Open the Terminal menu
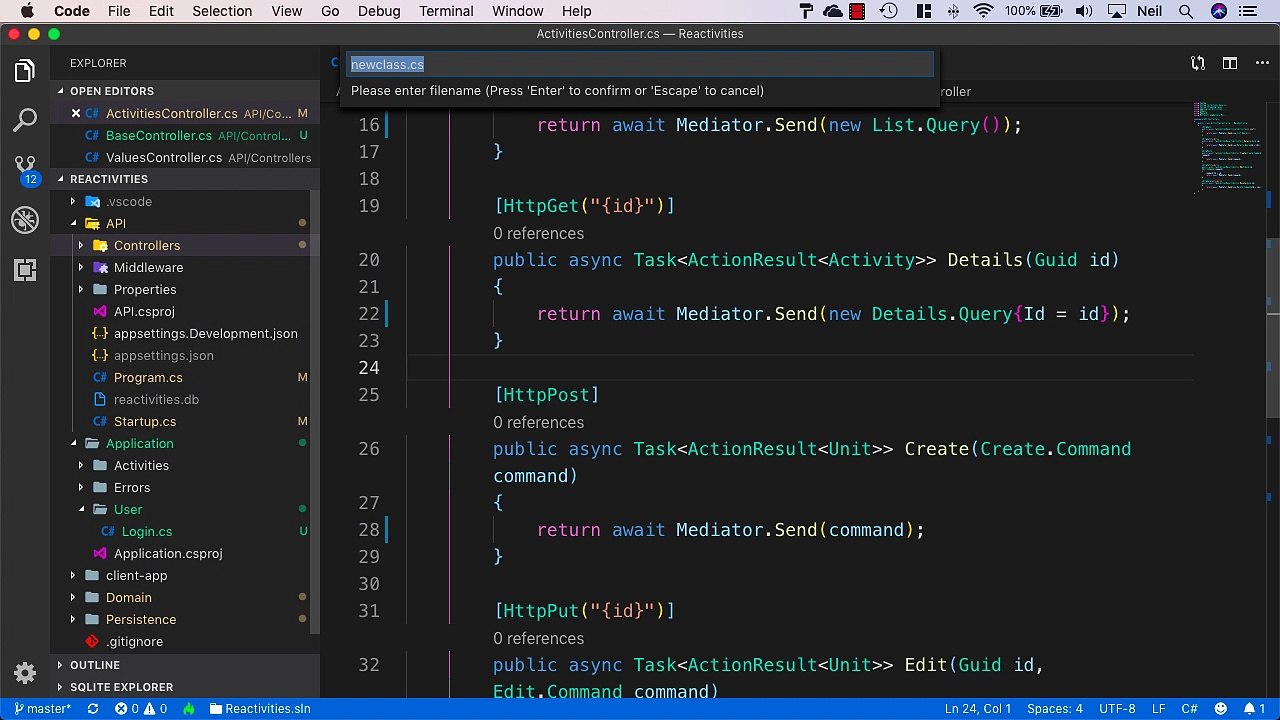The image size is (1280, 720). point(446,11)
